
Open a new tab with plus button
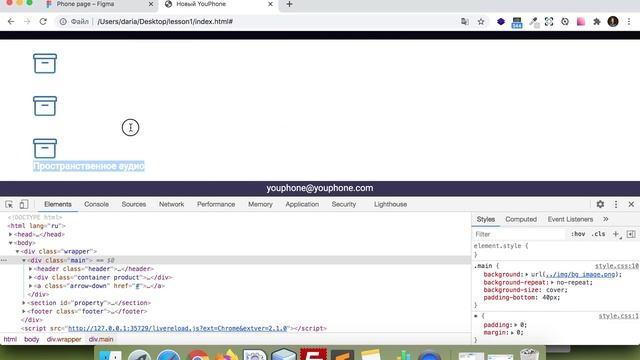289,4
